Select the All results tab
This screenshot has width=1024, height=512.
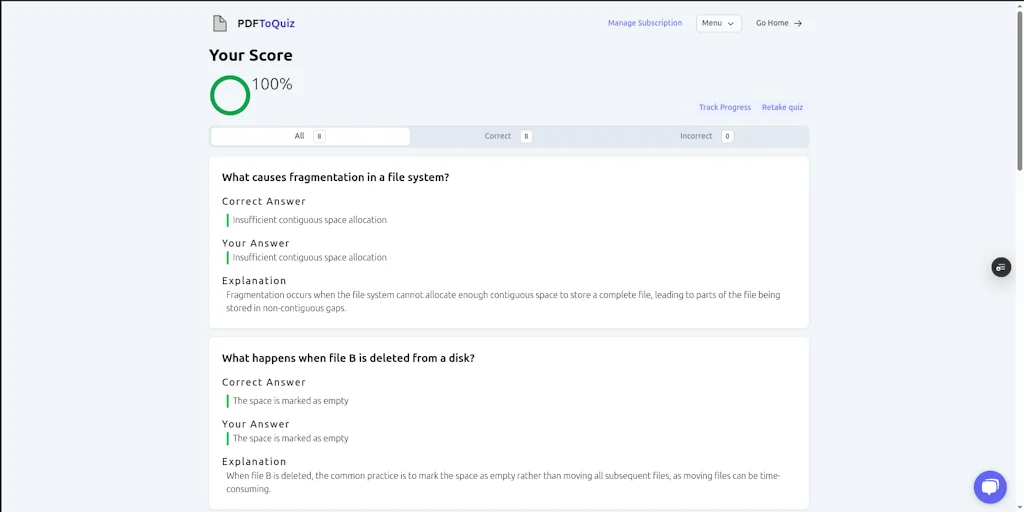click(x=310, y=136)
